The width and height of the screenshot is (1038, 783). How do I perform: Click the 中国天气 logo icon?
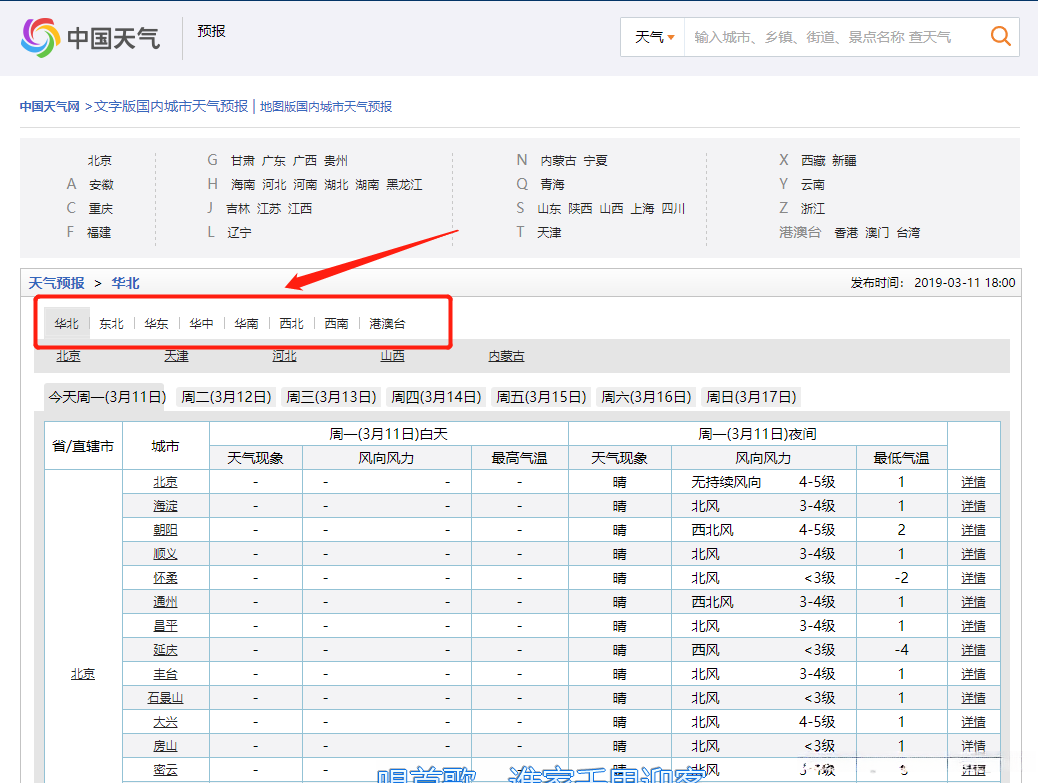click(41, 38)
